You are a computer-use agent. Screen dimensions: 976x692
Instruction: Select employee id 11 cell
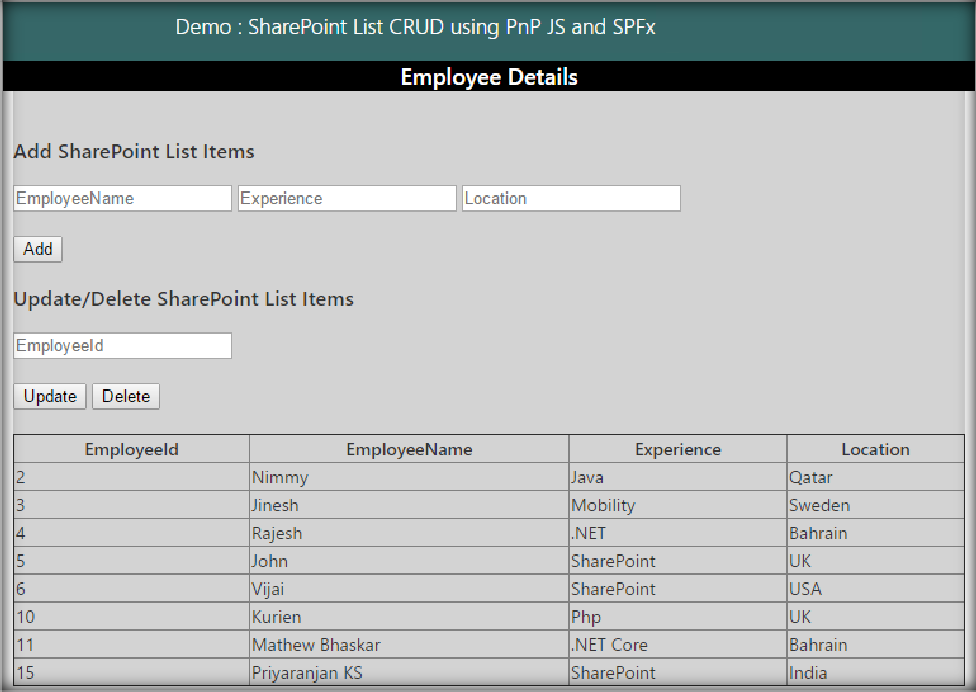click(x=131, y=645)
